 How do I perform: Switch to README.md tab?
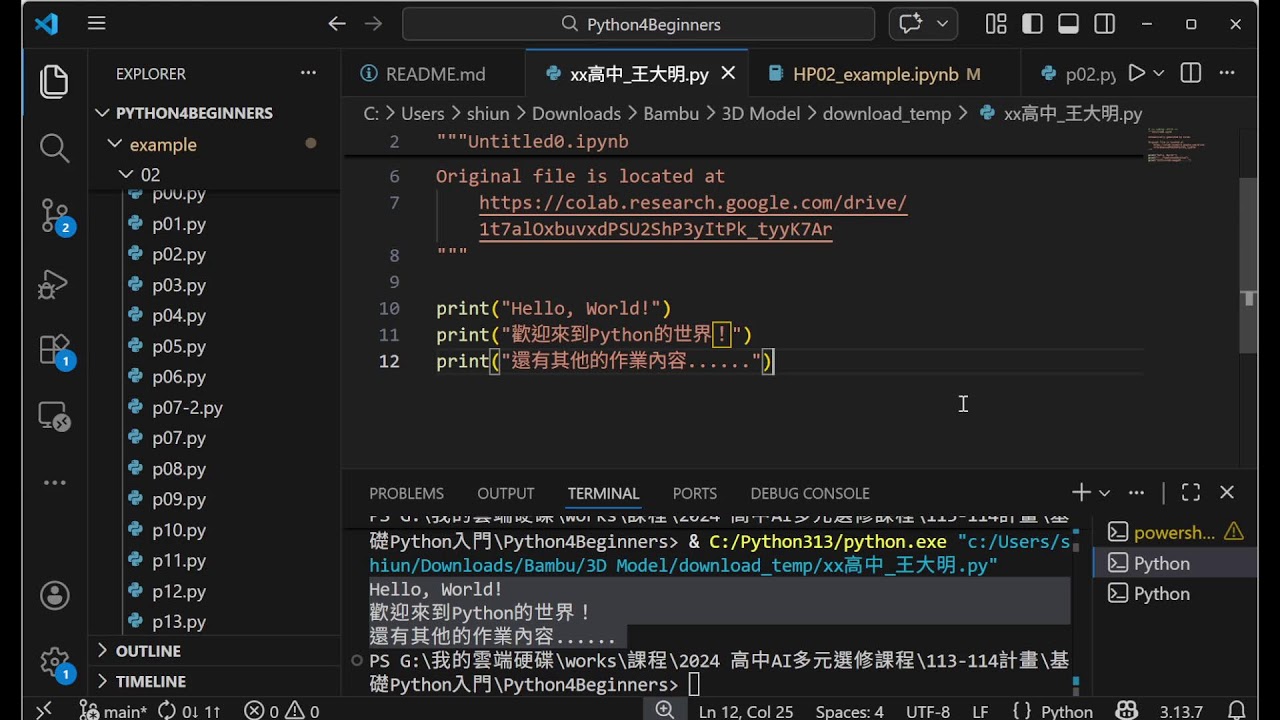point(434,74)
